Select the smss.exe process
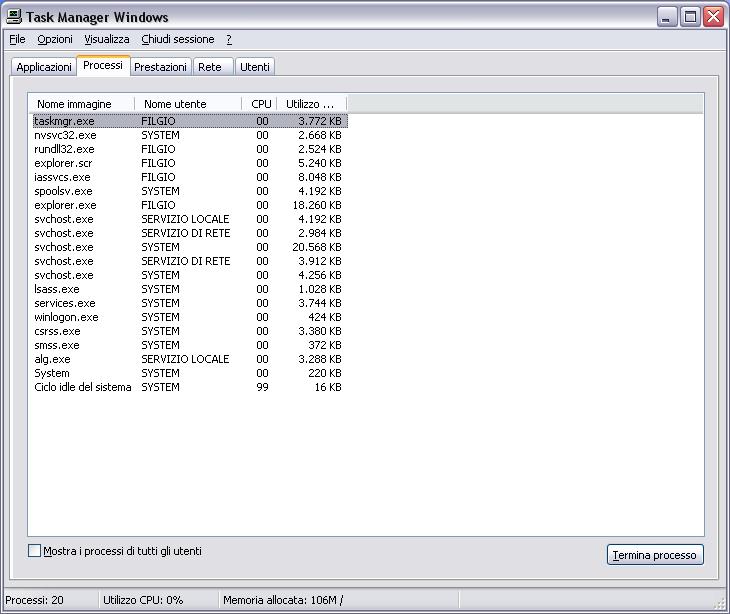 point(190,345)
